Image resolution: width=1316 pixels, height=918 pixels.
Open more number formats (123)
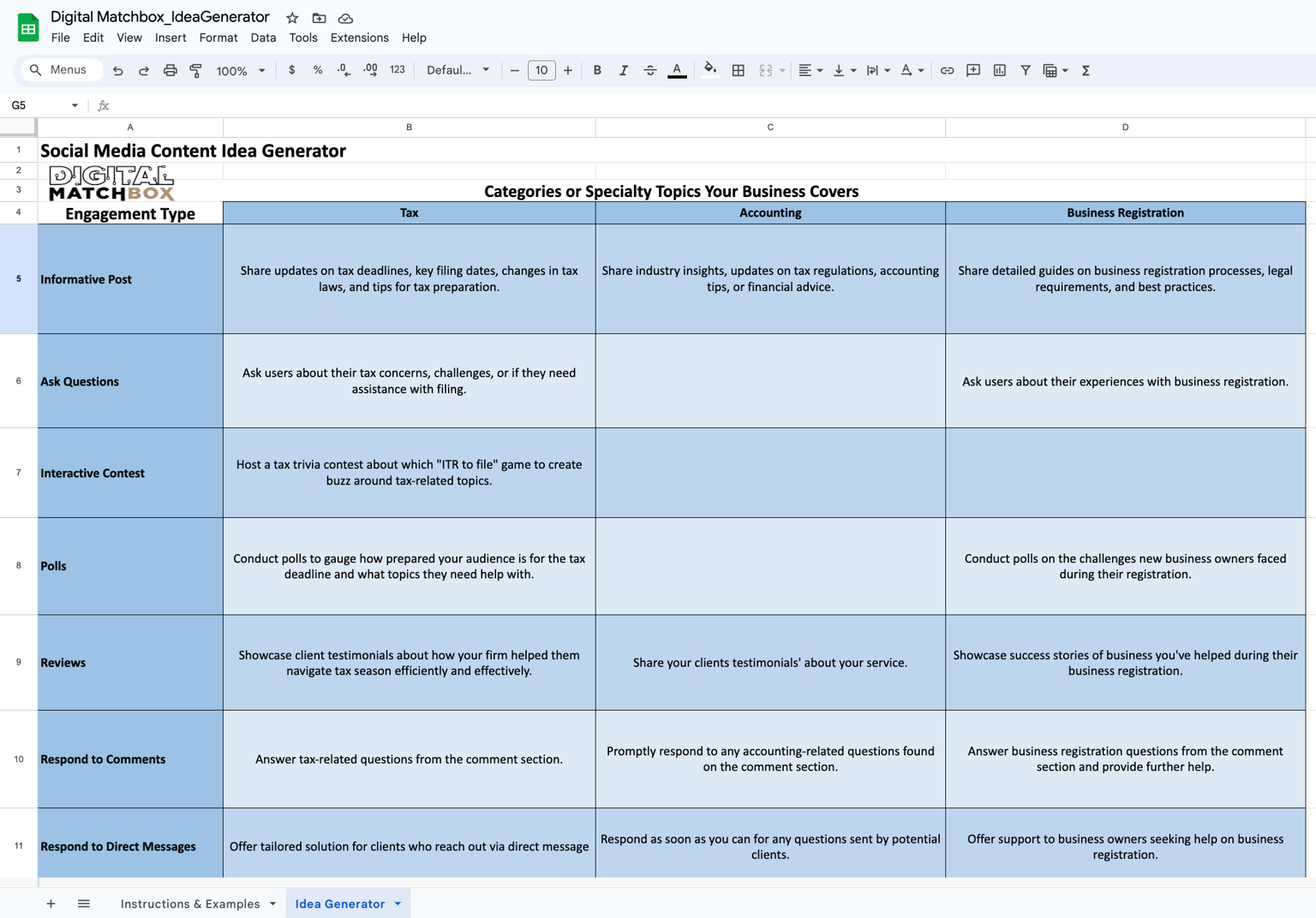click(x=398, y=70)
